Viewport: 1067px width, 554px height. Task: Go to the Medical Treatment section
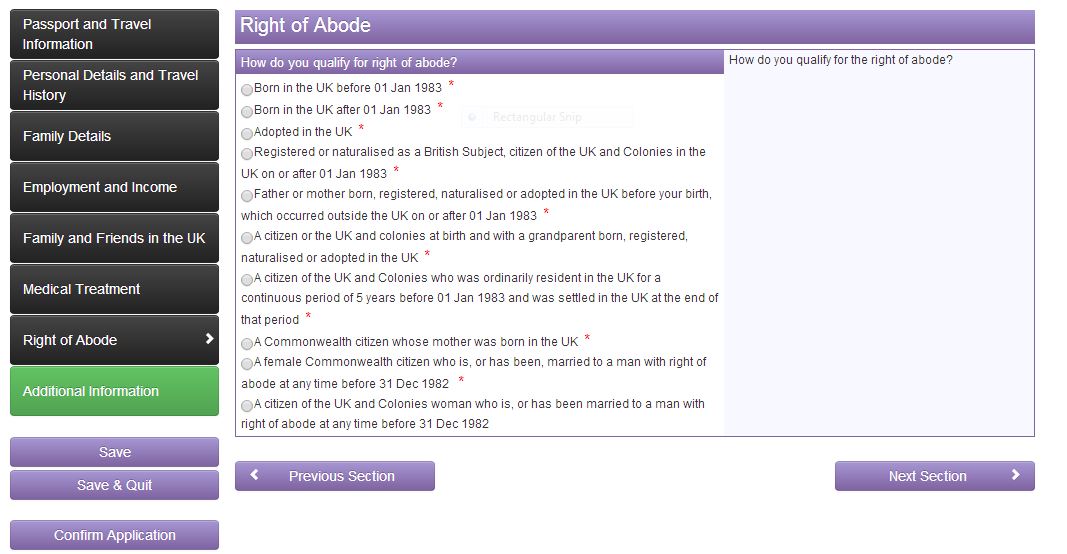pyautogui.click(x=114, y=289)
